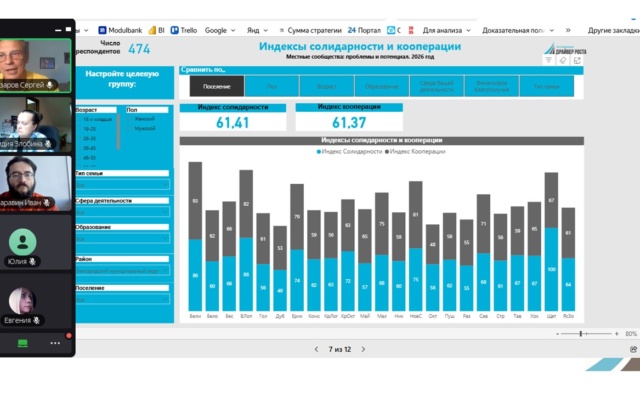This screenshot has width=640, height=395.
Task: Select the Финансовое благополучие tab
Action: [491, 86]
